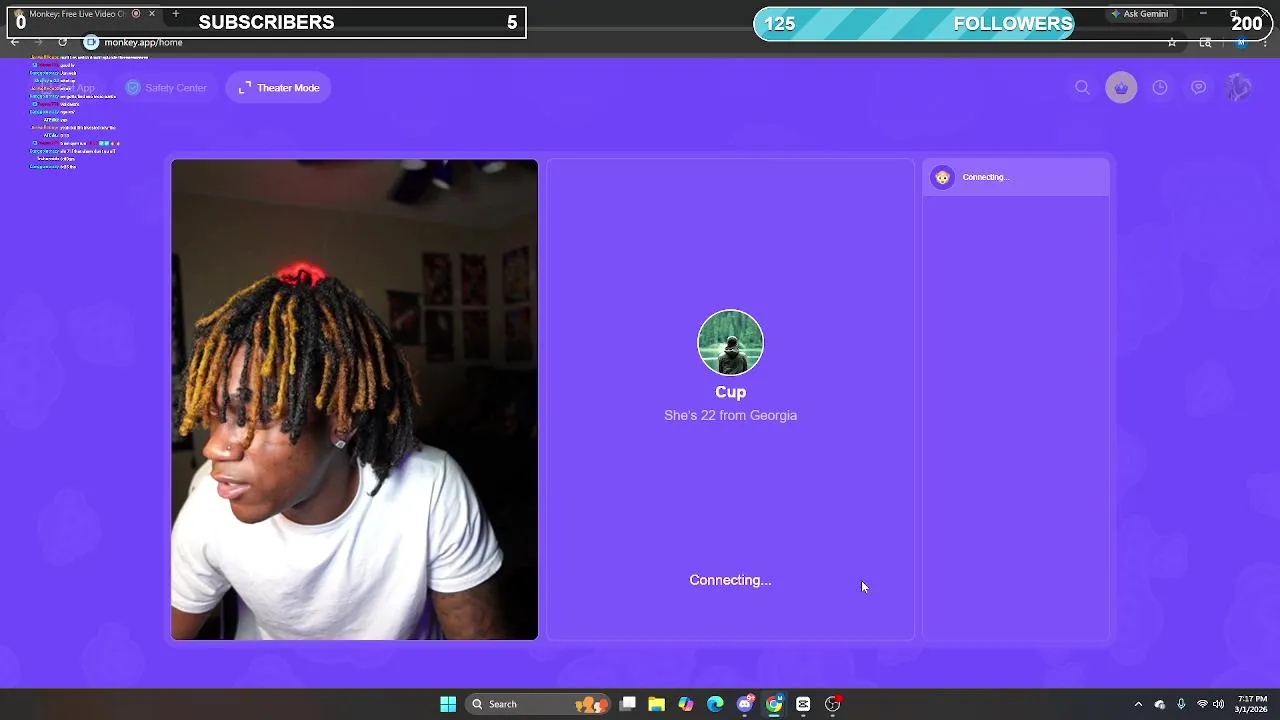
Task: Open Task View on the taskbar
Action: tap(628, 704)
